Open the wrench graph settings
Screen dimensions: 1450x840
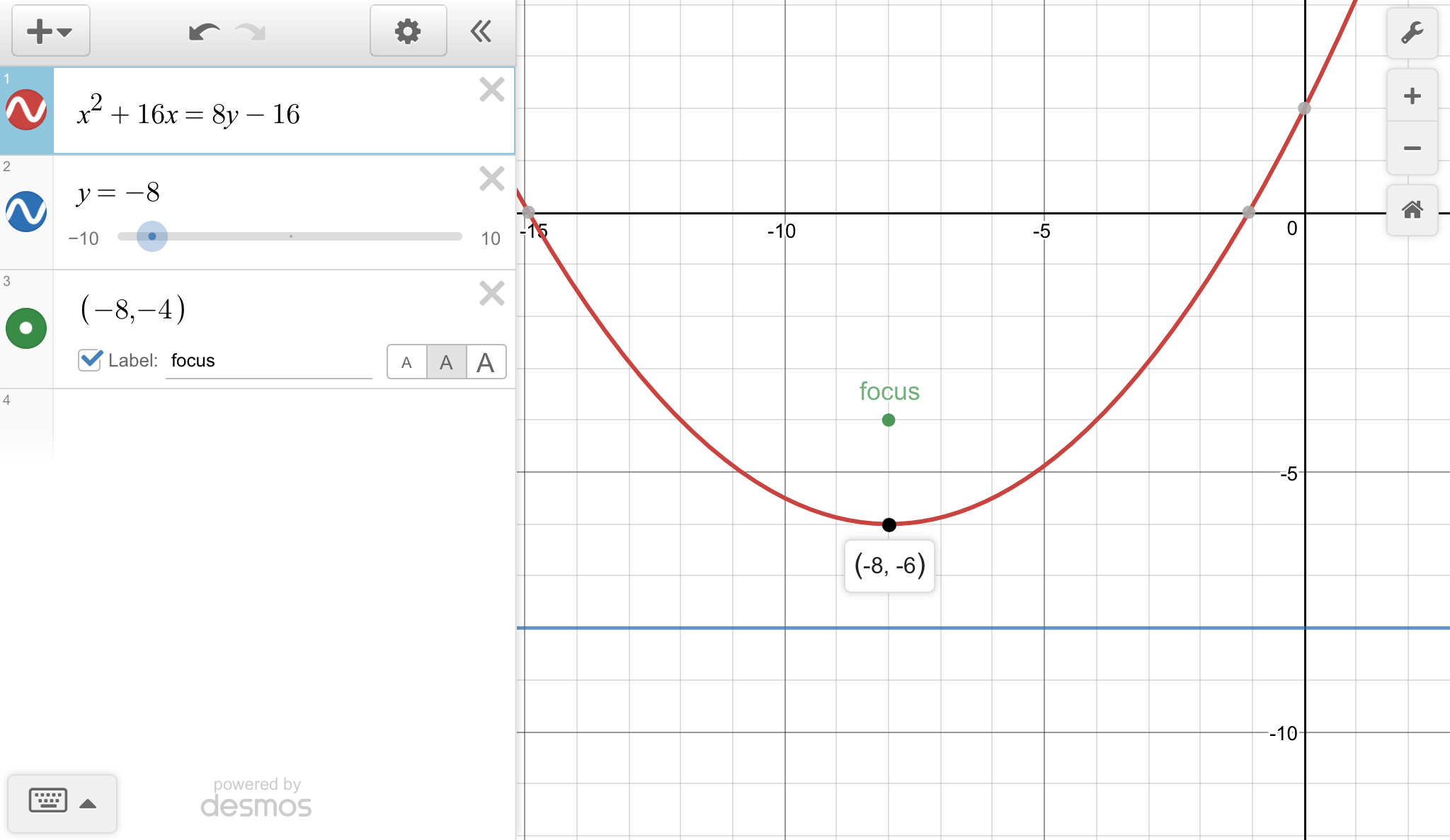tap(1412, 33)
